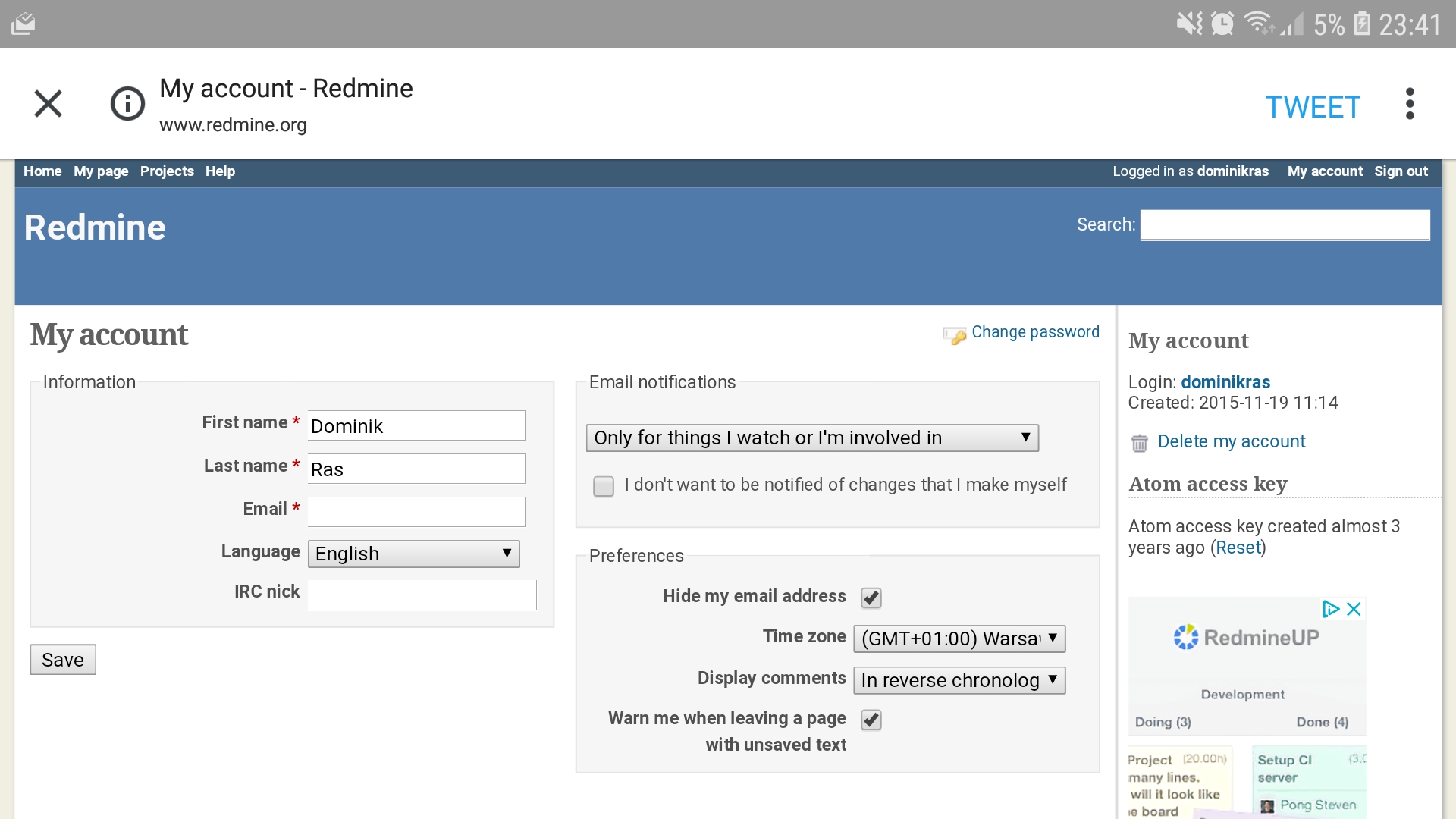Open the Display comments dropdown
Screen dimensions: 1456x819
click(x=959, y=680)
